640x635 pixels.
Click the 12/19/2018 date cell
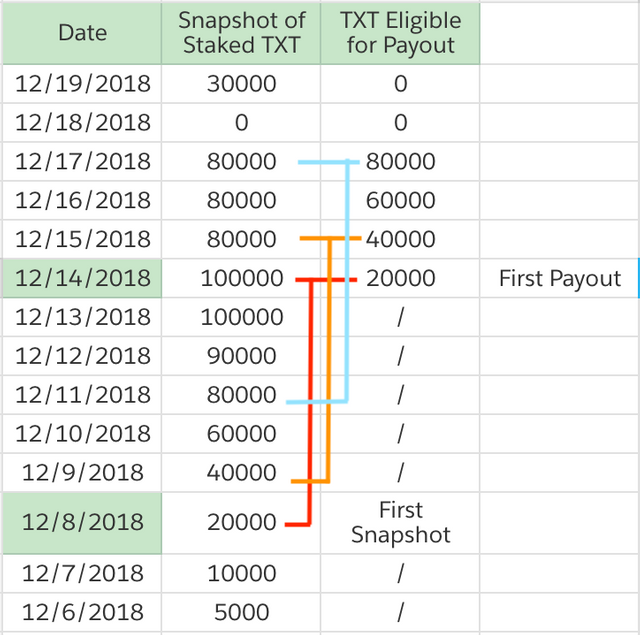pos(82,84)
